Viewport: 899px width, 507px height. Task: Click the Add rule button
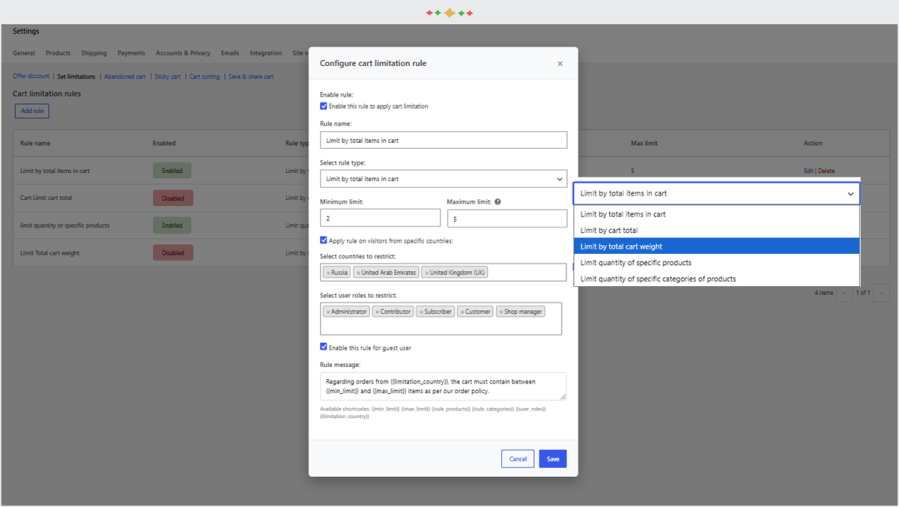point(32,111)
